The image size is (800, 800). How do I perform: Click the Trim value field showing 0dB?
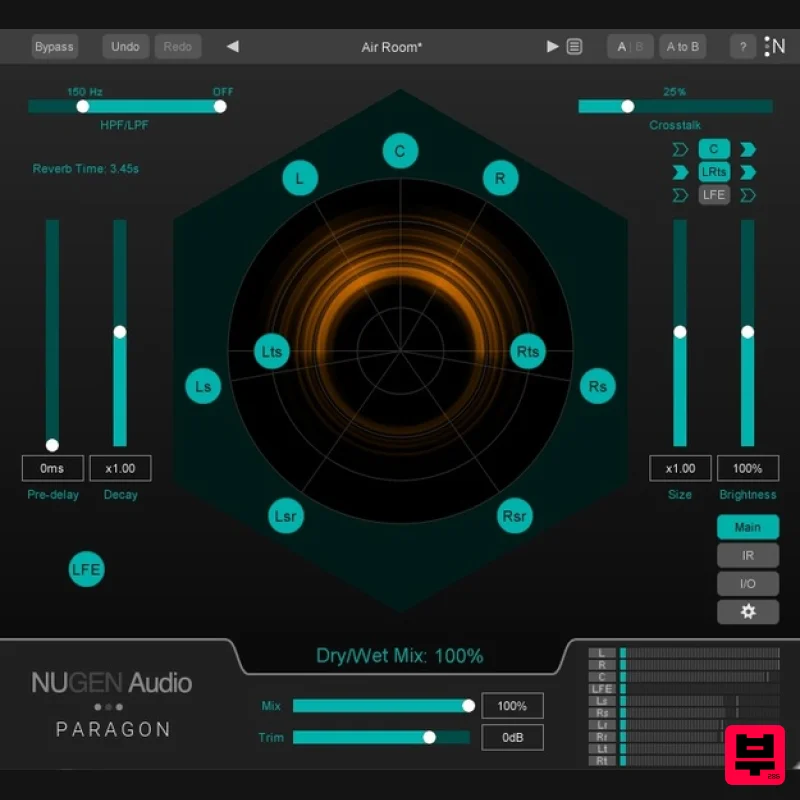[x=512, y=737]
